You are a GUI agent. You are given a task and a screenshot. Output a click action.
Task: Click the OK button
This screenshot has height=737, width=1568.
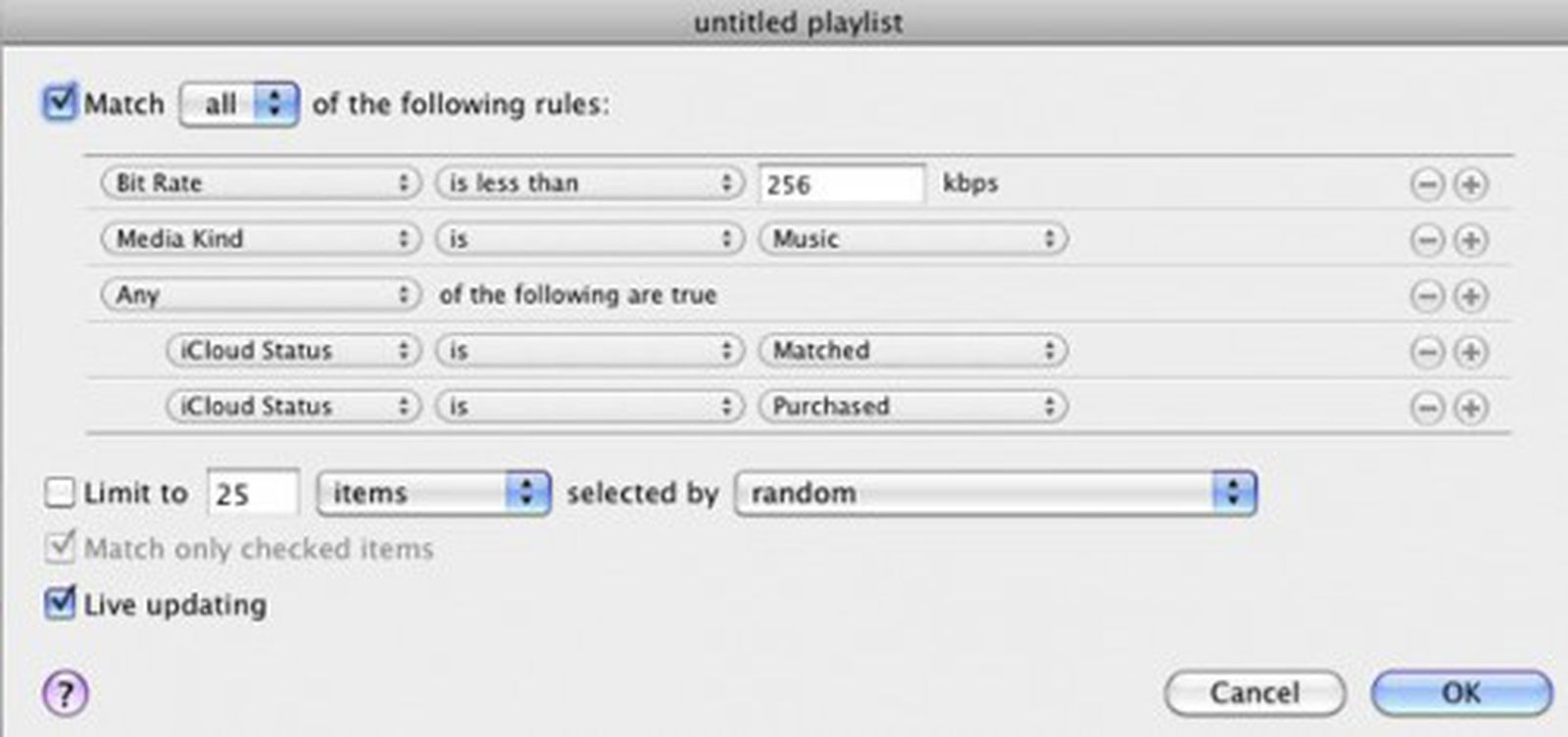coord(1461,691)
